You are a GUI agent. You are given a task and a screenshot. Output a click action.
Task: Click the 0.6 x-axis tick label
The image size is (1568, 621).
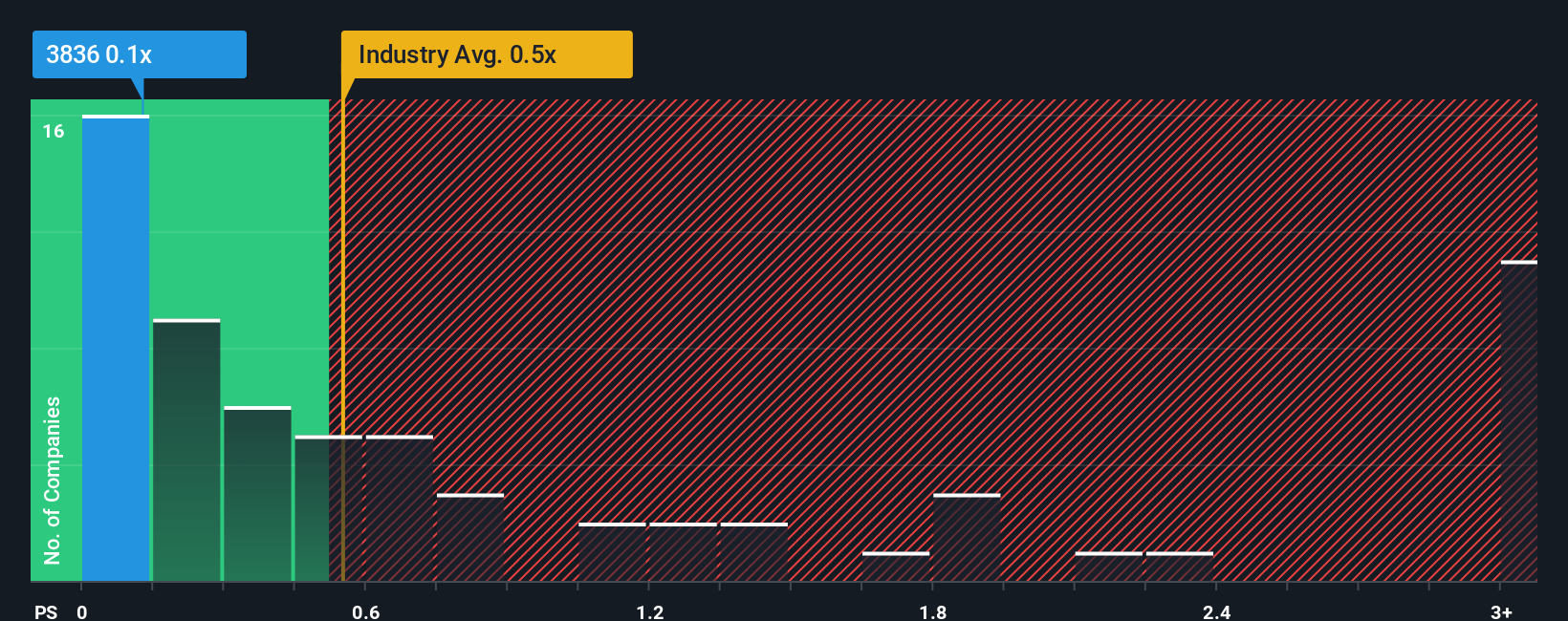click(x=365, y=611)
